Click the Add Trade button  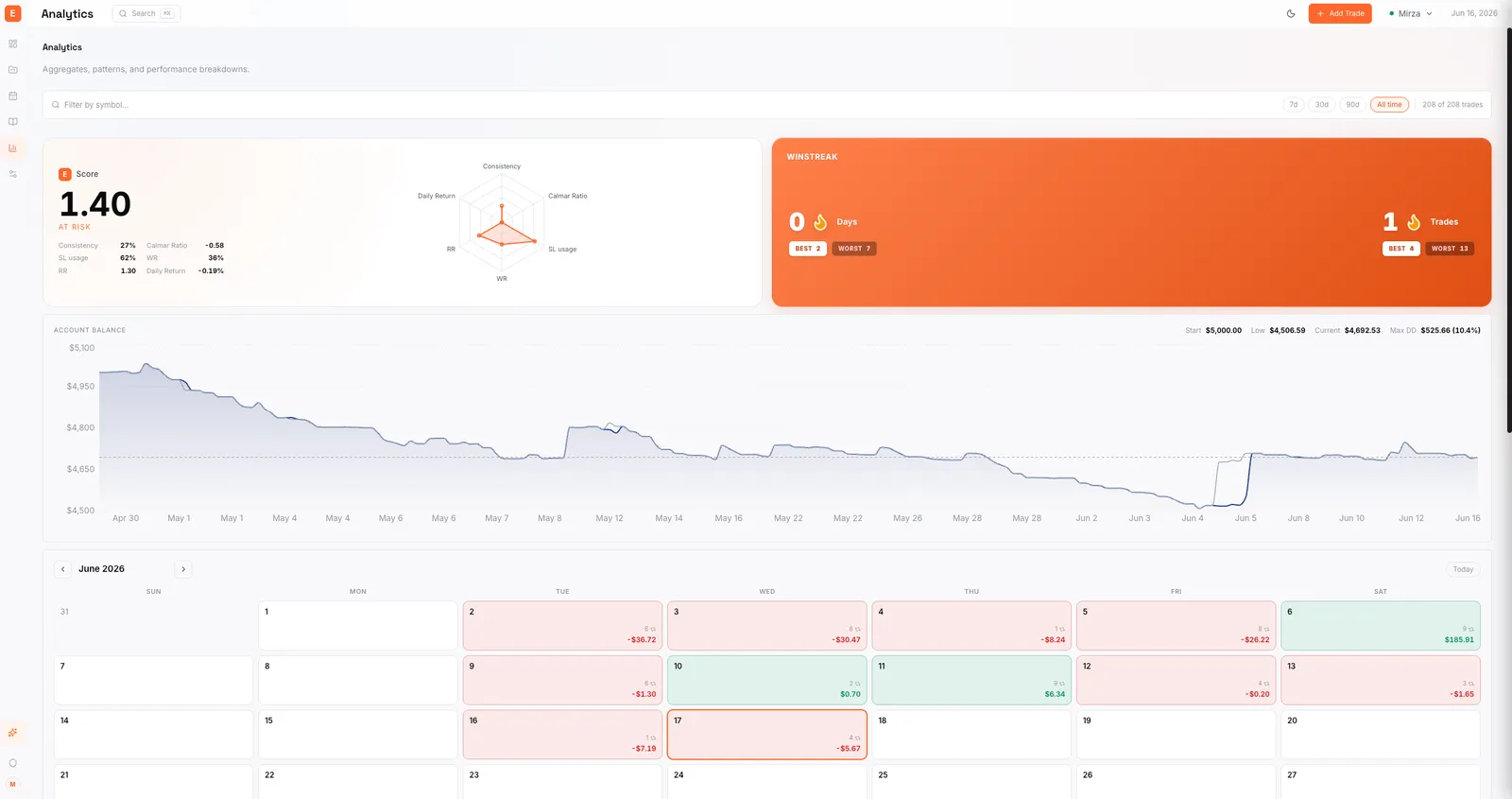(1340, 13)
